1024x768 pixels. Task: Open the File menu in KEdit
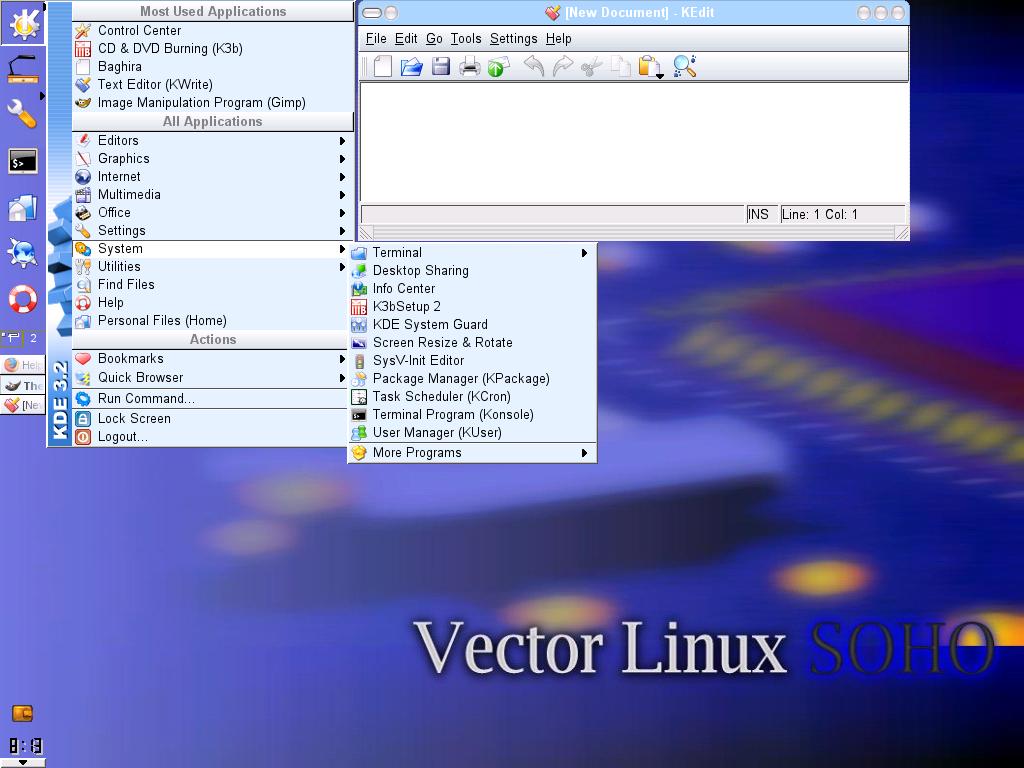point(376,39)
